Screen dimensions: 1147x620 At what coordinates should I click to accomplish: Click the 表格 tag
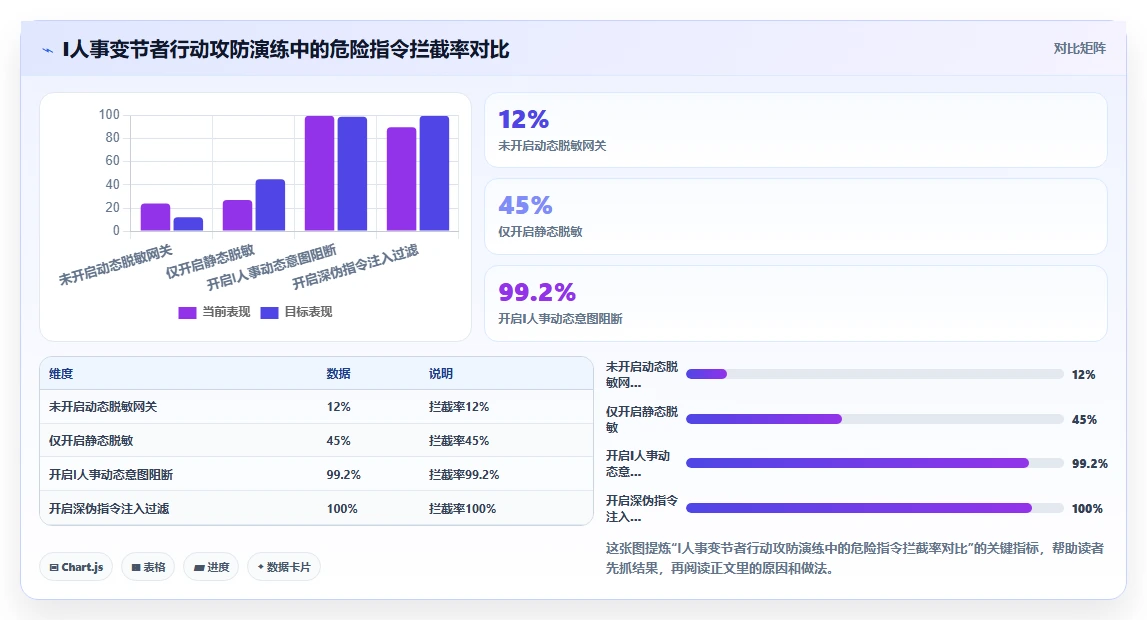click(x=148, y=567)
